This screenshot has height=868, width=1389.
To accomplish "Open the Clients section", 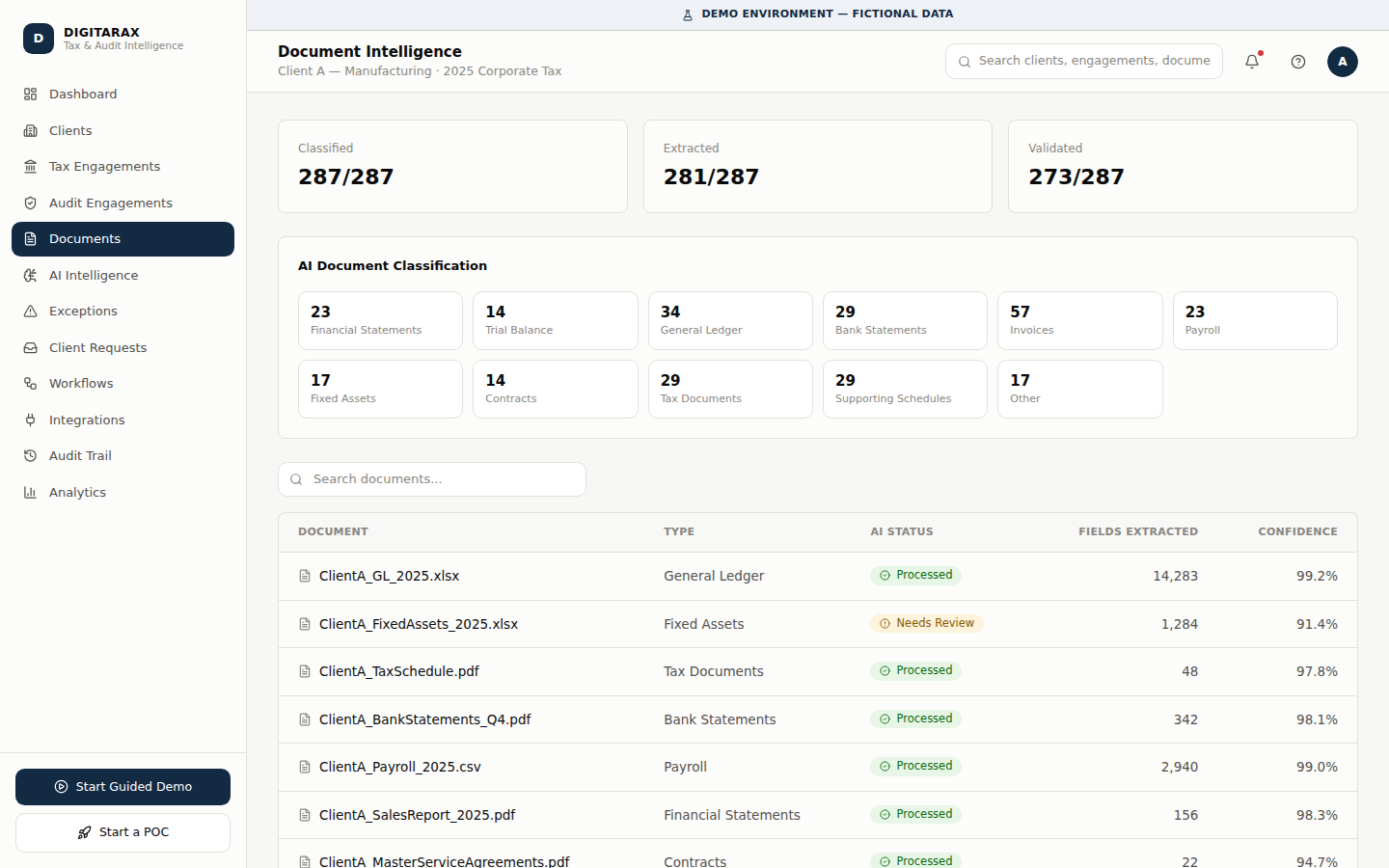I will coord(123,131).
